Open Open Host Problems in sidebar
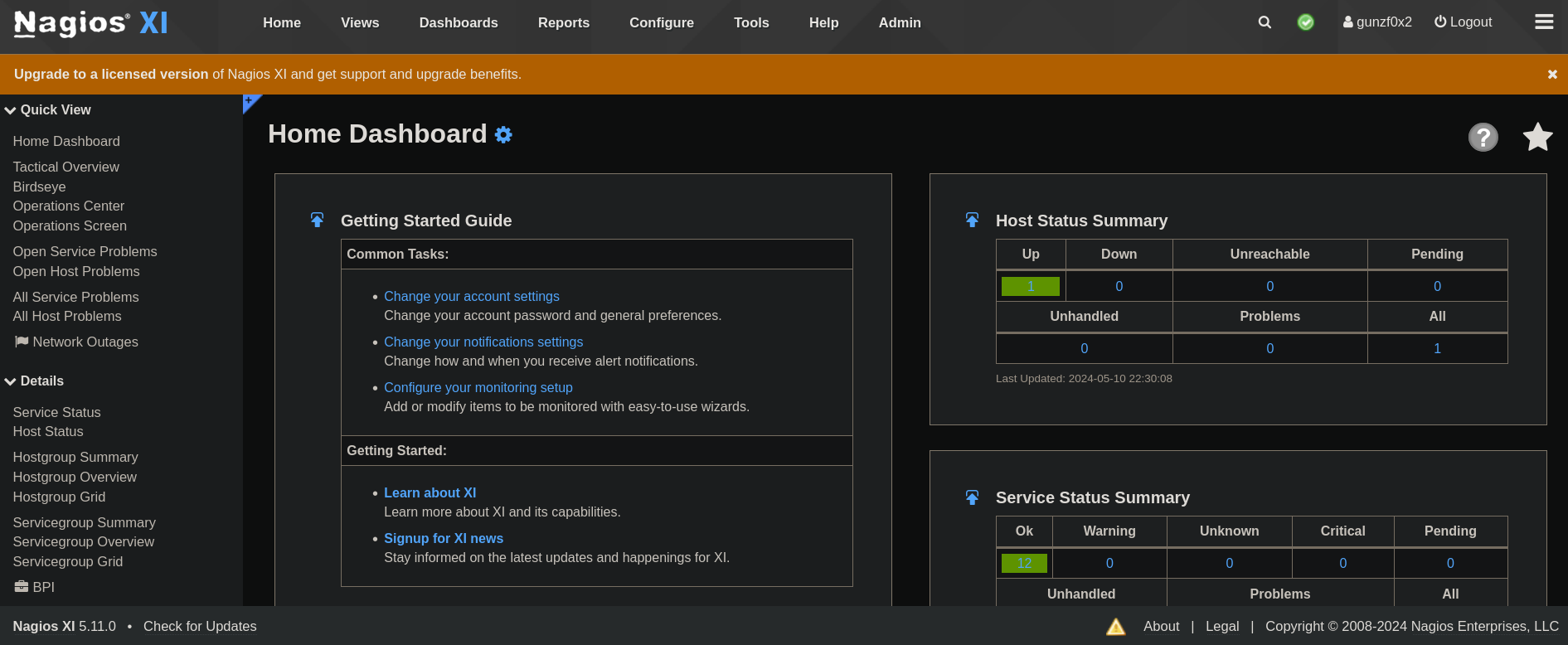The image size is (1568, 645). (x=76, y=271)
